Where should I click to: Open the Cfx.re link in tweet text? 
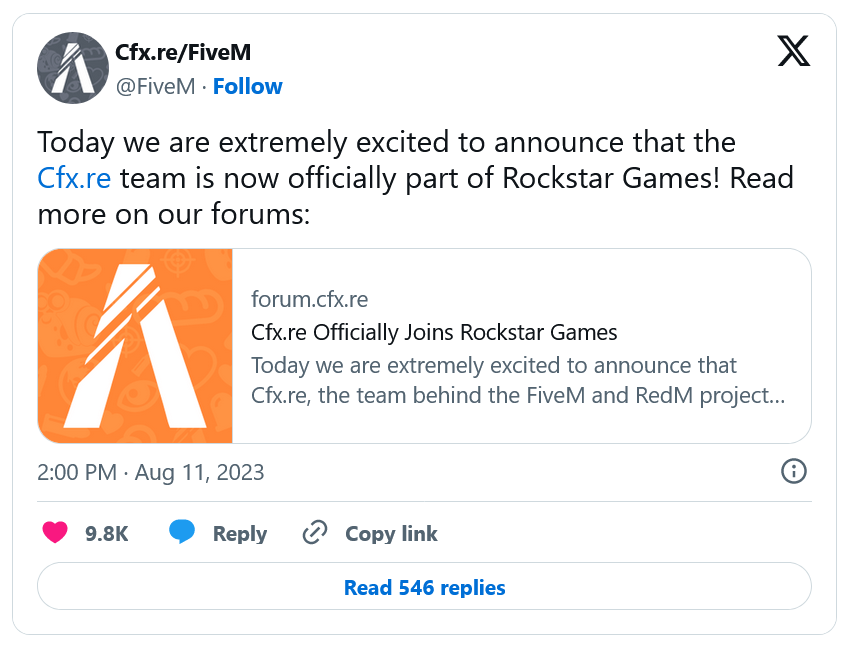(x=73, y=179)
